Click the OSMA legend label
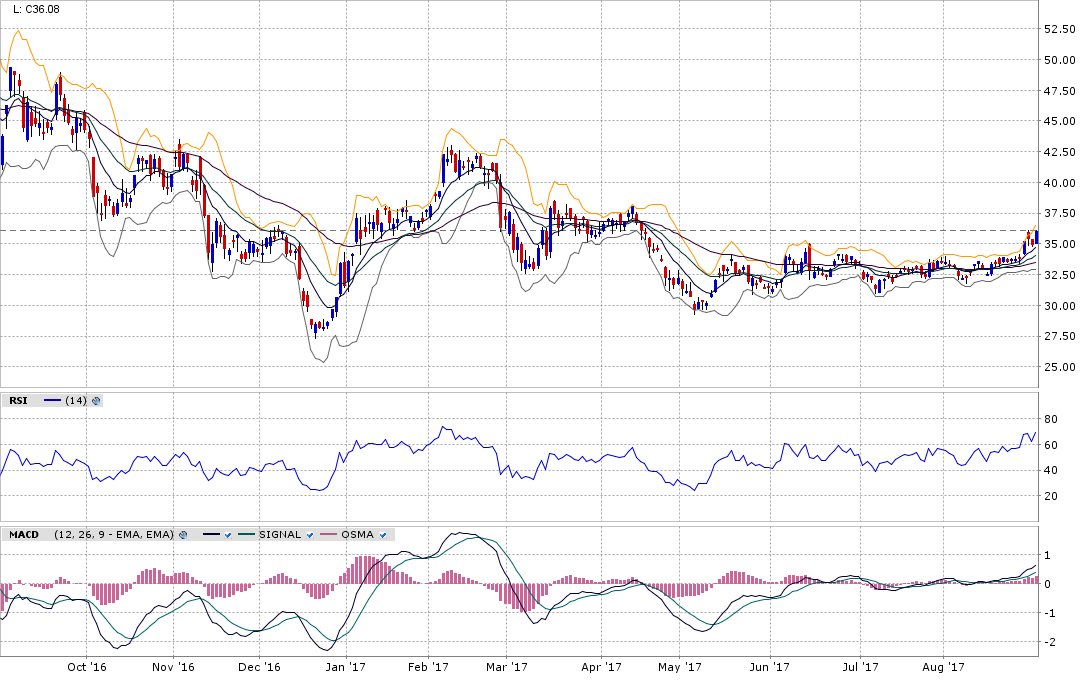1084x681 pixels. pyautogui.click(x=357, y=535)
